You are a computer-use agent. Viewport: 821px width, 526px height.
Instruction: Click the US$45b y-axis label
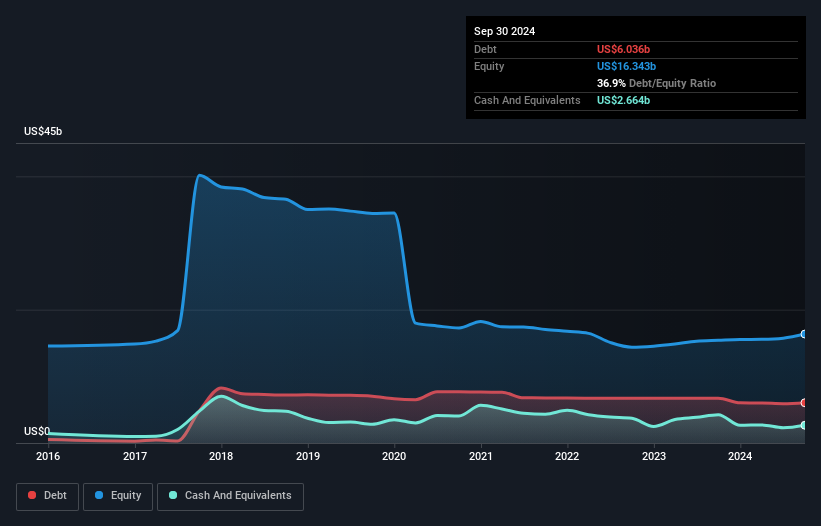(43, 131)
